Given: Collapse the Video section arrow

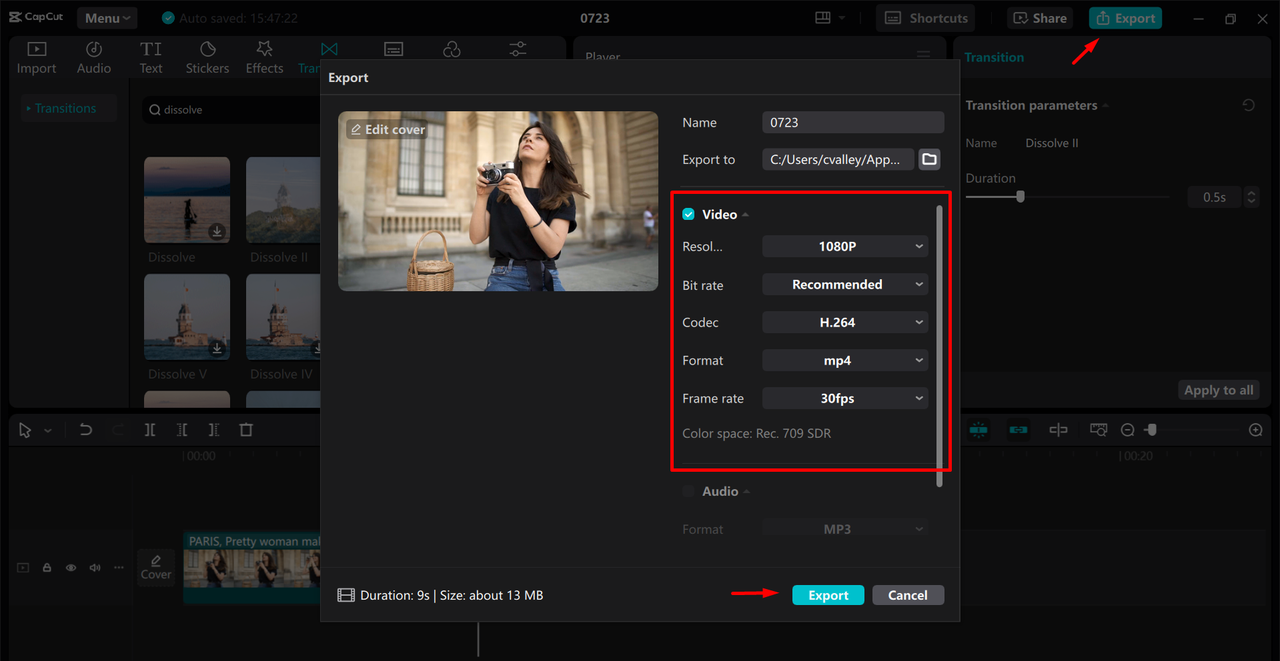Looking at the screenshot, I should pos(746,215).
